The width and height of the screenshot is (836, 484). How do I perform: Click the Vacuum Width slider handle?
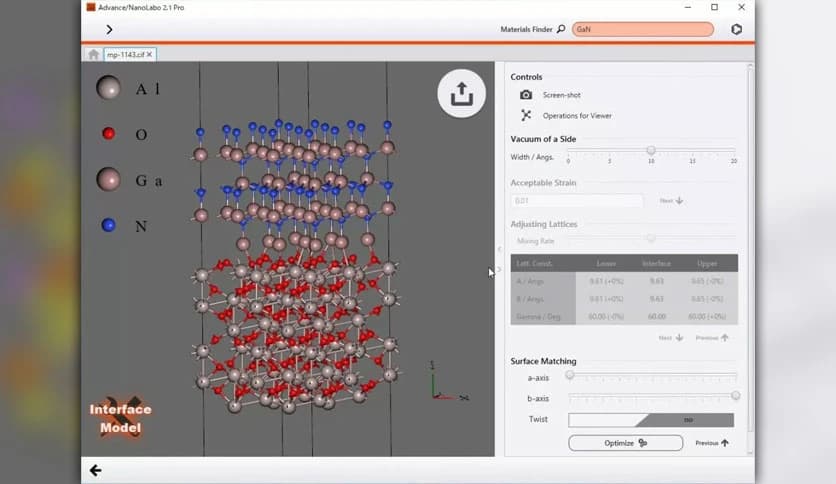click(651, 151)
